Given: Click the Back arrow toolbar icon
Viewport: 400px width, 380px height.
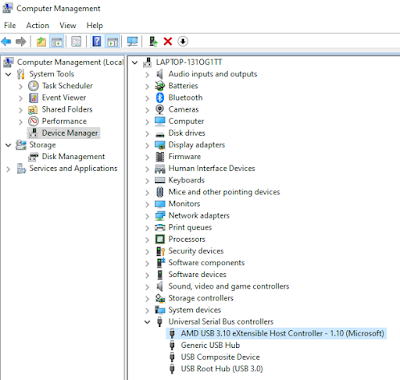Looking at the screenshot, I should click(6, 42).
